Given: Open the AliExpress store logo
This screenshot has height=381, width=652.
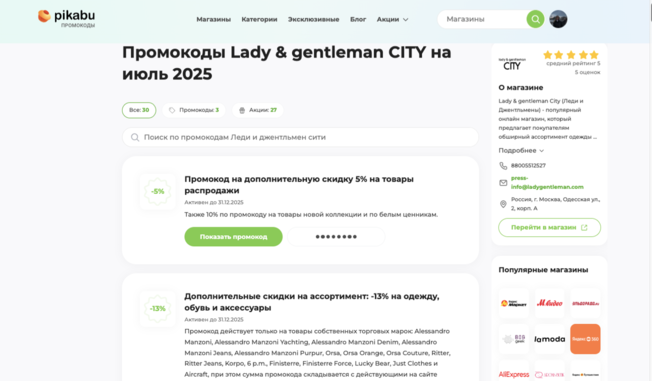Looking at the screenshot, I should tap(514, 374).
